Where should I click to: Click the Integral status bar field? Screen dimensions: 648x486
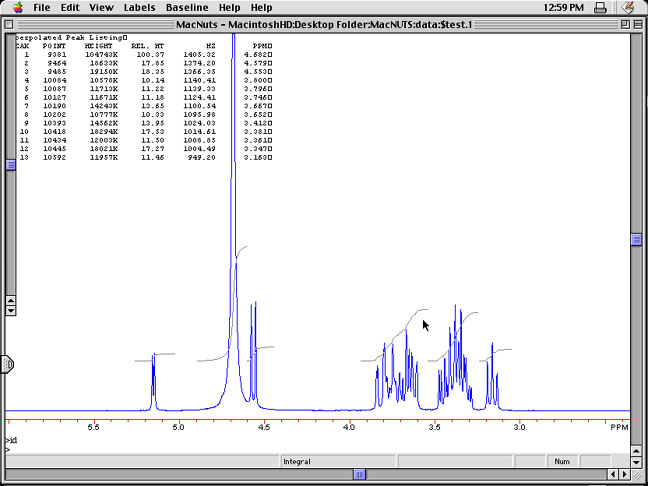pyautogui.click(x=297, y=461)
